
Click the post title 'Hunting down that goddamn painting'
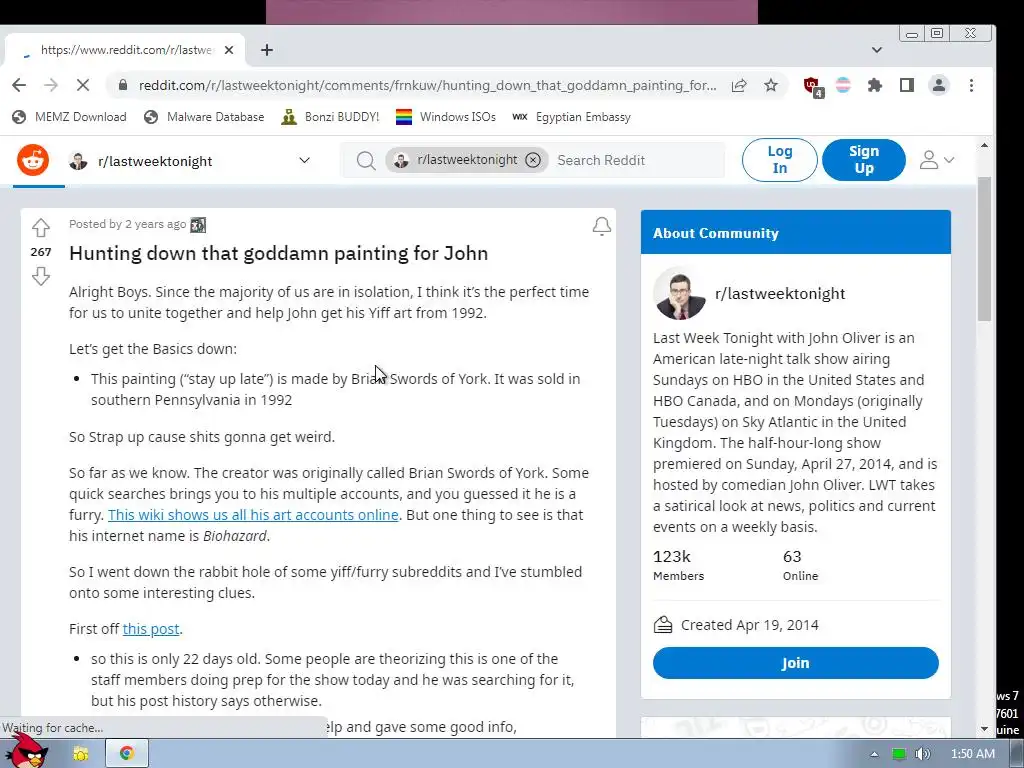pos(278,253)
